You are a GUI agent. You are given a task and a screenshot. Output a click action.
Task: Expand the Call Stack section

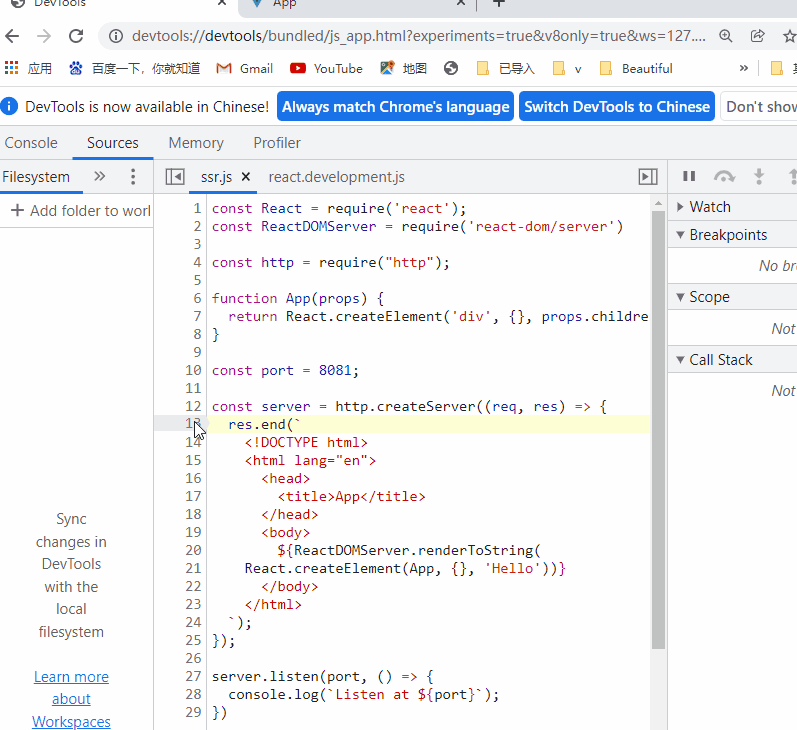(x=720, y=360)
